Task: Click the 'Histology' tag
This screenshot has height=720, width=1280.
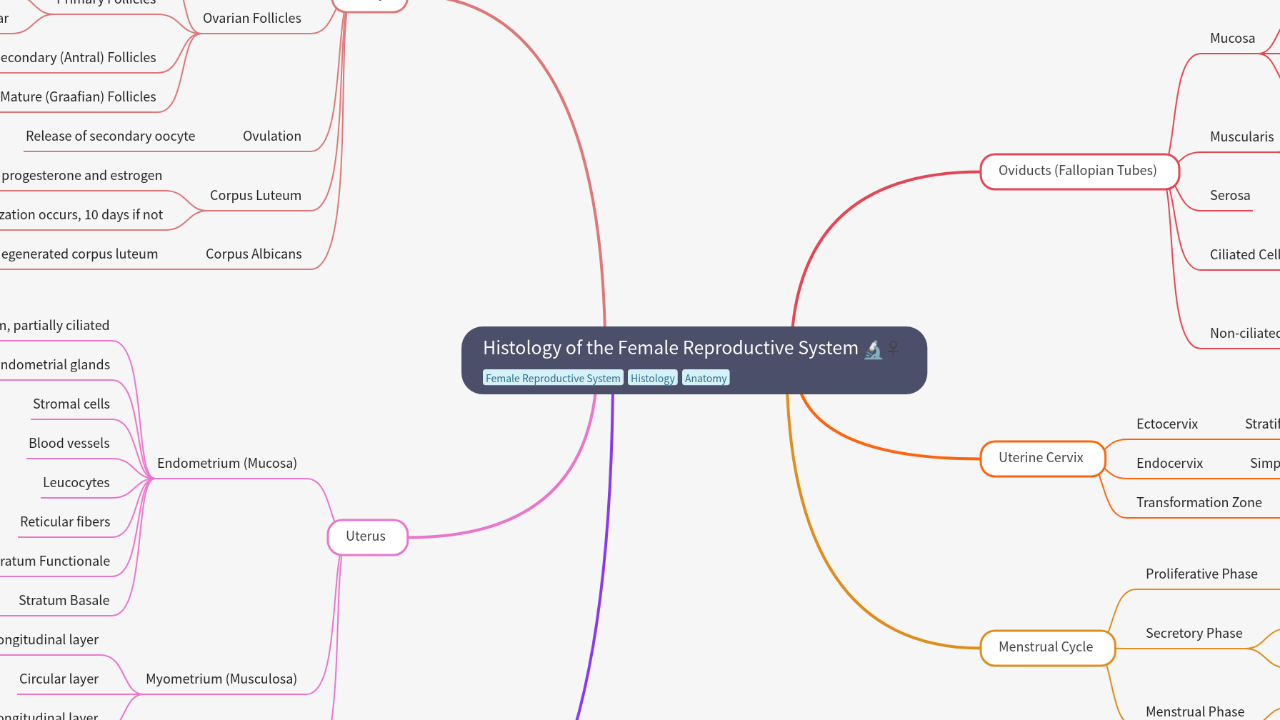Action: coord(653,378)
